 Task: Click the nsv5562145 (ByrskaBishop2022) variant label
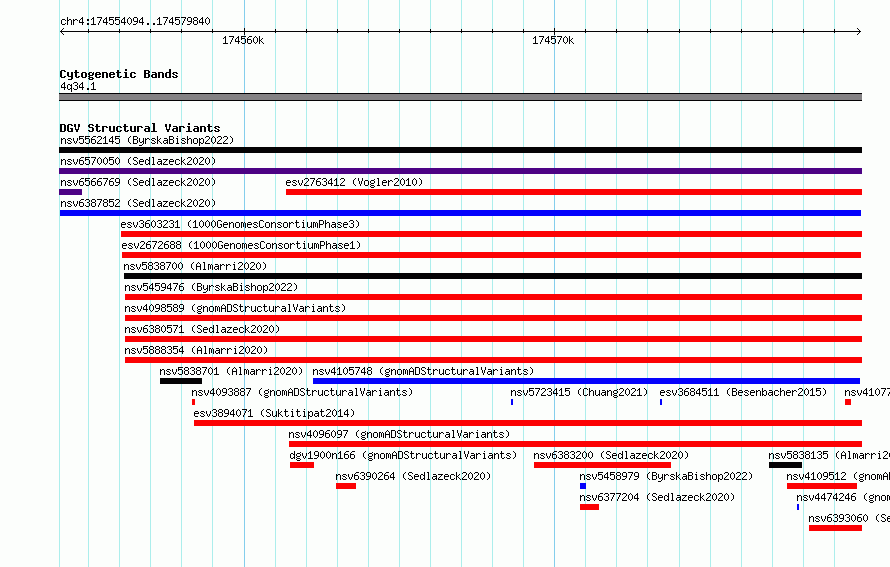coord(147,140)
